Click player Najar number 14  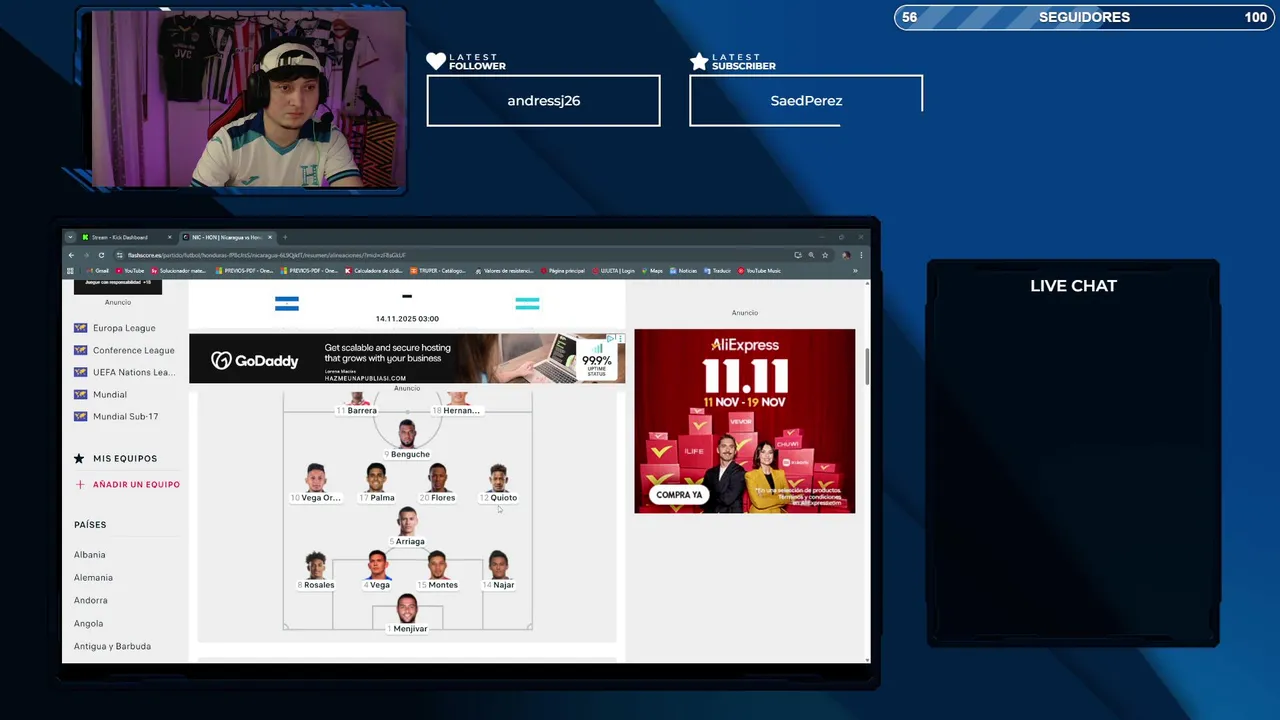(499, 569)
